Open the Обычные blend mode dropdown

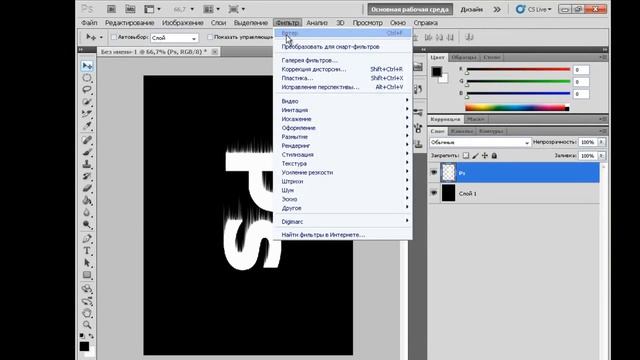[480, 142]
